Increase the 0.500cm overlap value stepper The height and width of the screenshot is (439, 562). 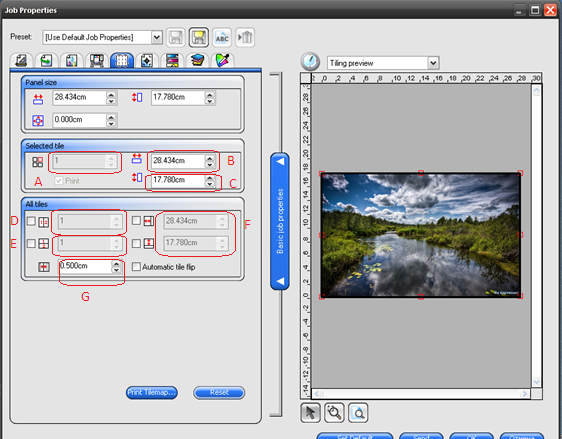tap(116, 263)
